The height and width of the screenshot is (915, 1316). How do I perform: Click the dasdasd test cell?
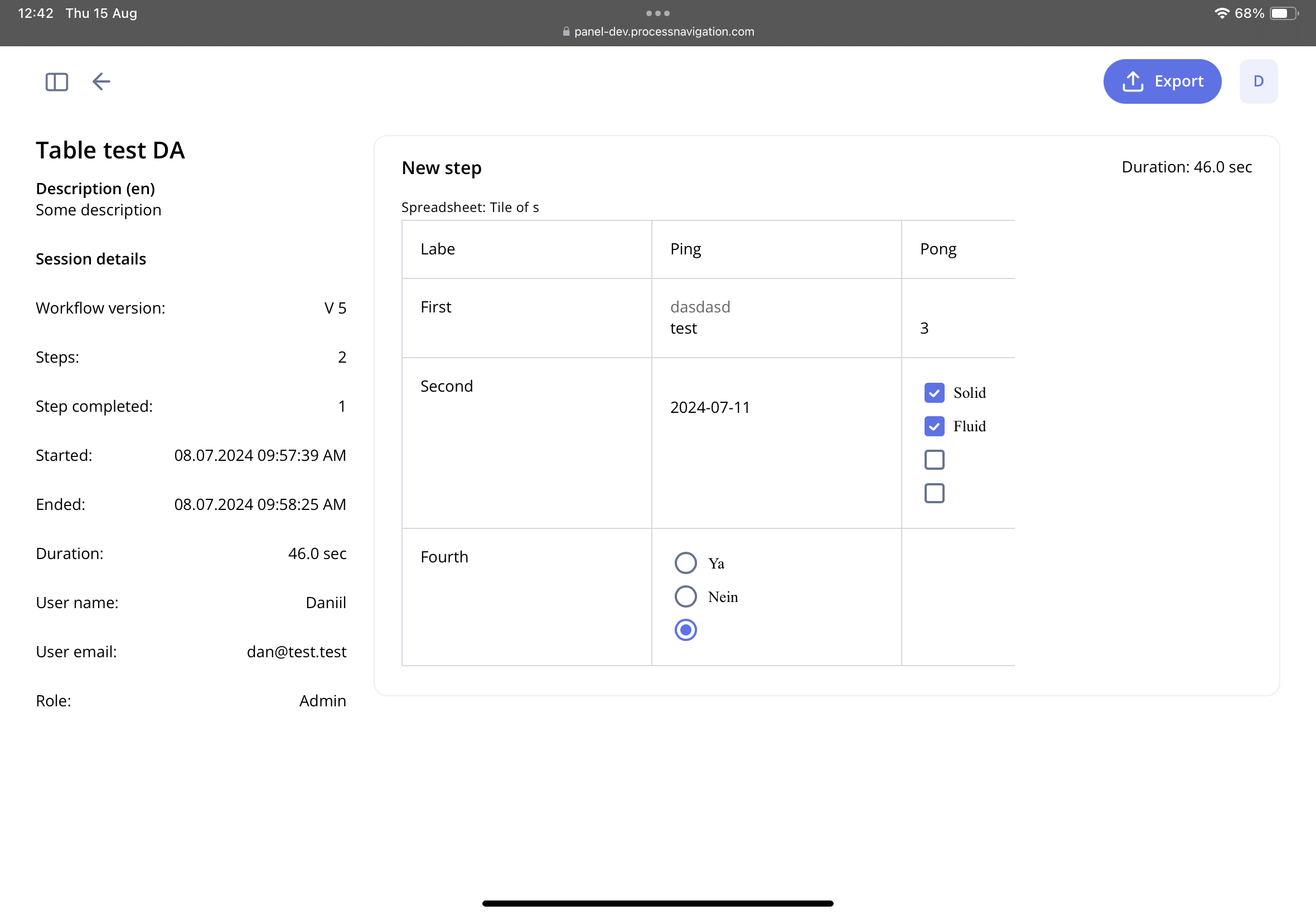coord(699,317)
